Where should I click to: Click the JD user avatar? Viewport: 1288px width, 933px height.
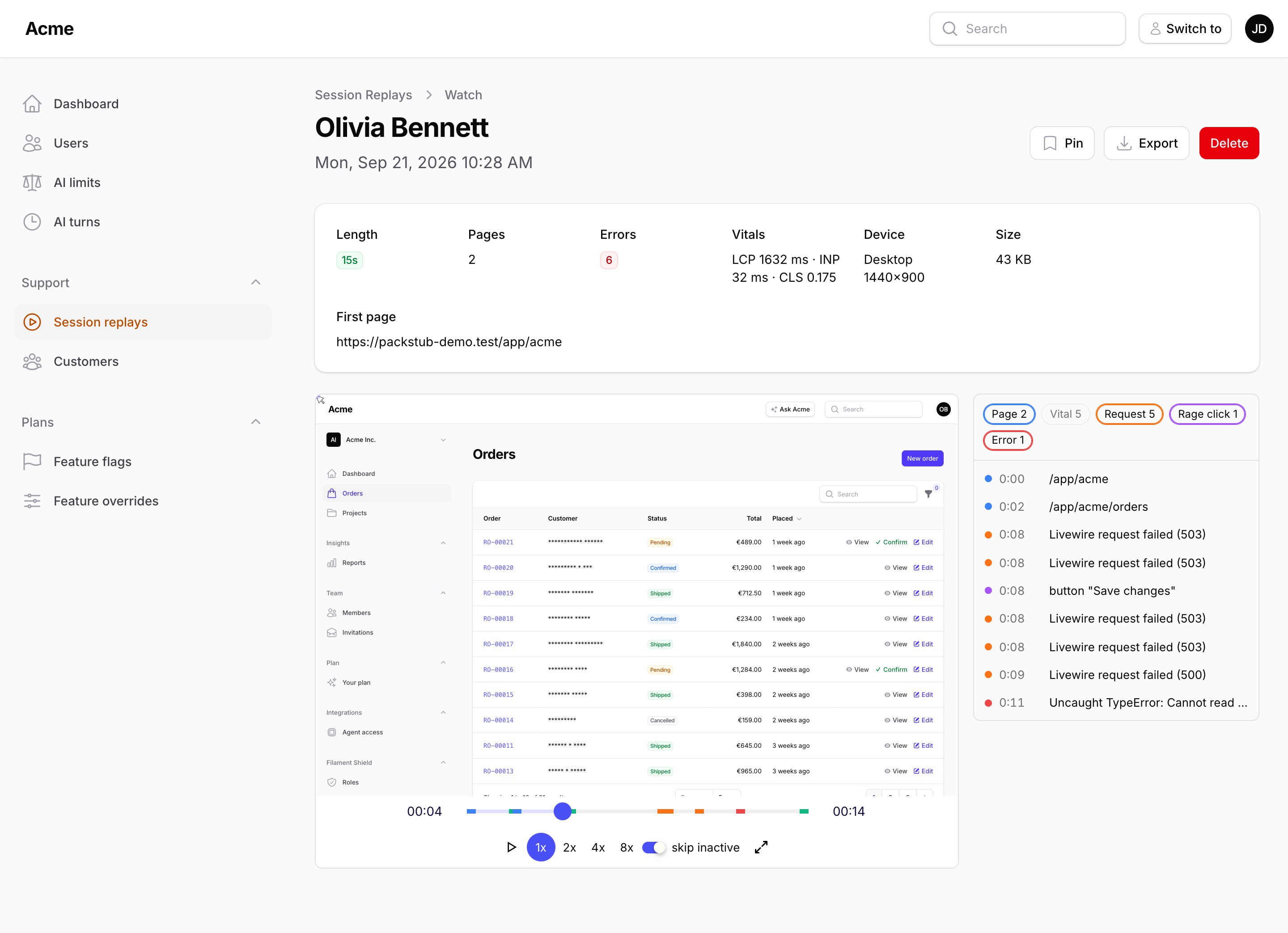click(x=1258, y=28)
